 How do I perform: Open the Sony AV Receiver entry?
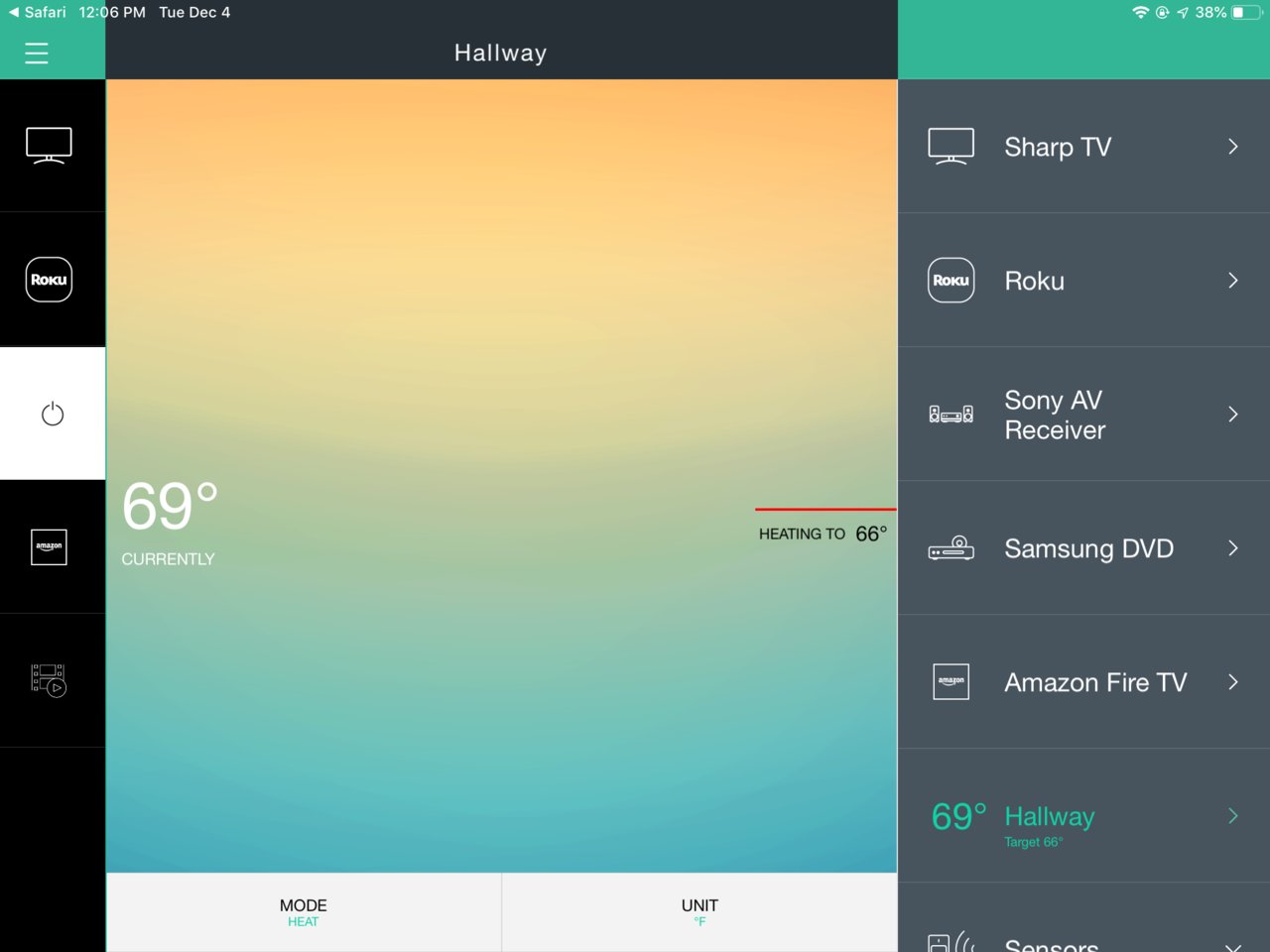pos(1083,415)
